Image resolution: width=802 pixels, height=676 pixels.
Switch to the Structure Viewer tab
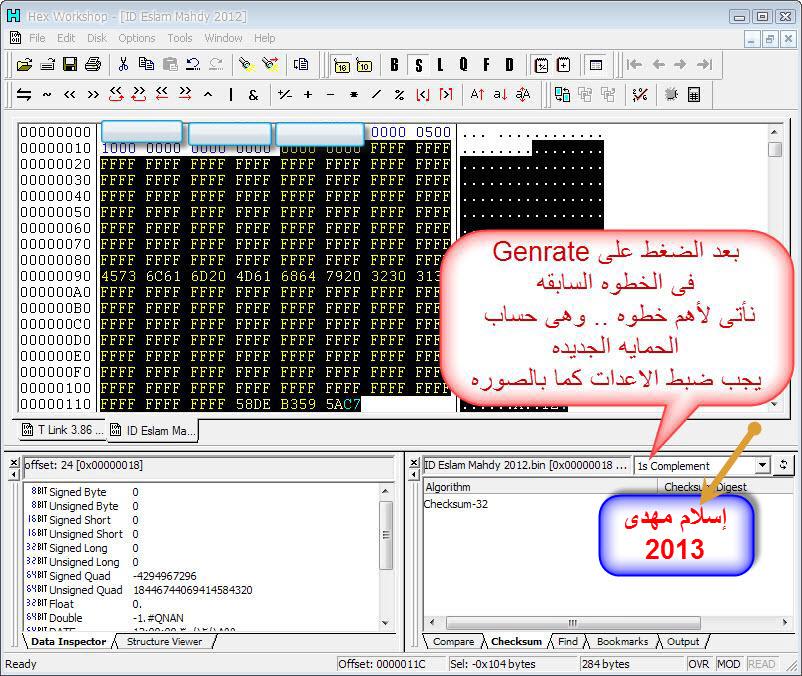[x=164, y=641]
